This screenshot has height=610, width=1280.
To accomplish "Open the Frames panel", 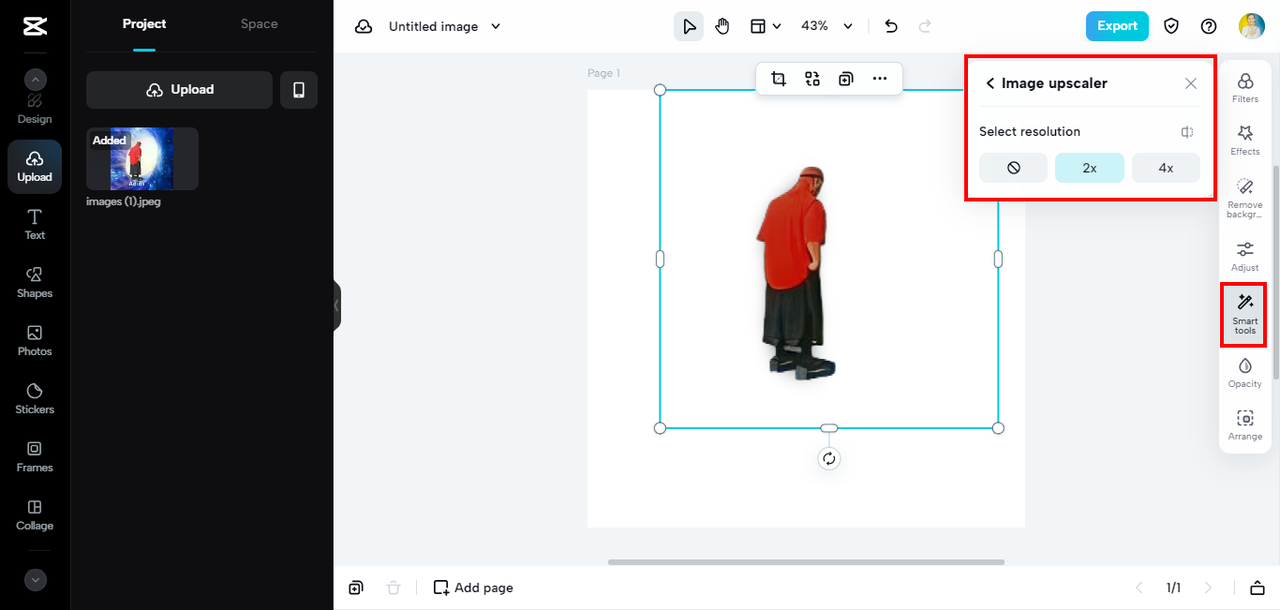I will [34, 457].
